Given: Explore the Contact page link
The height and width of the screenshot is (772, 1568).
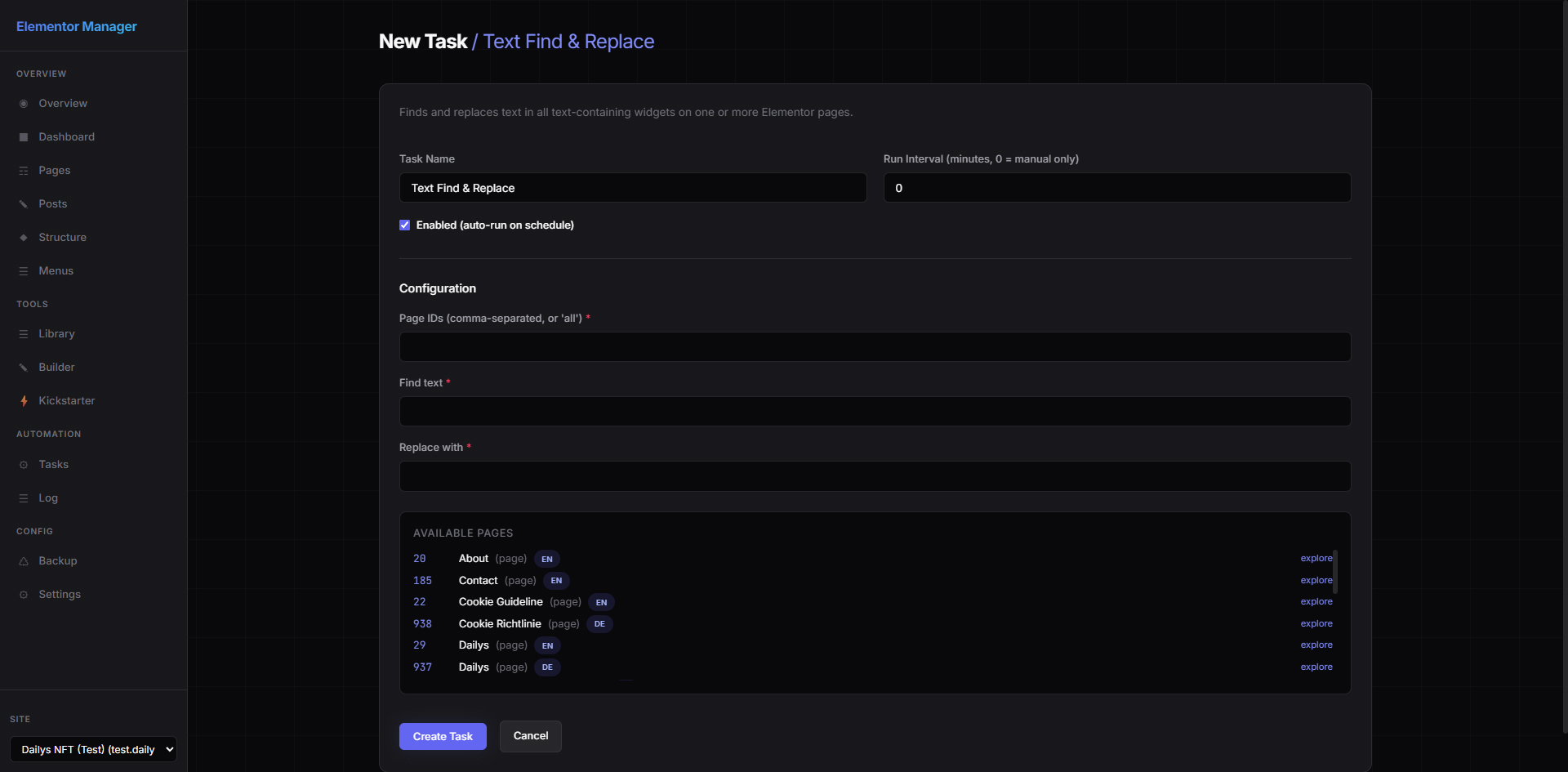Looking at the screenshot, I should click(1316, 580).
